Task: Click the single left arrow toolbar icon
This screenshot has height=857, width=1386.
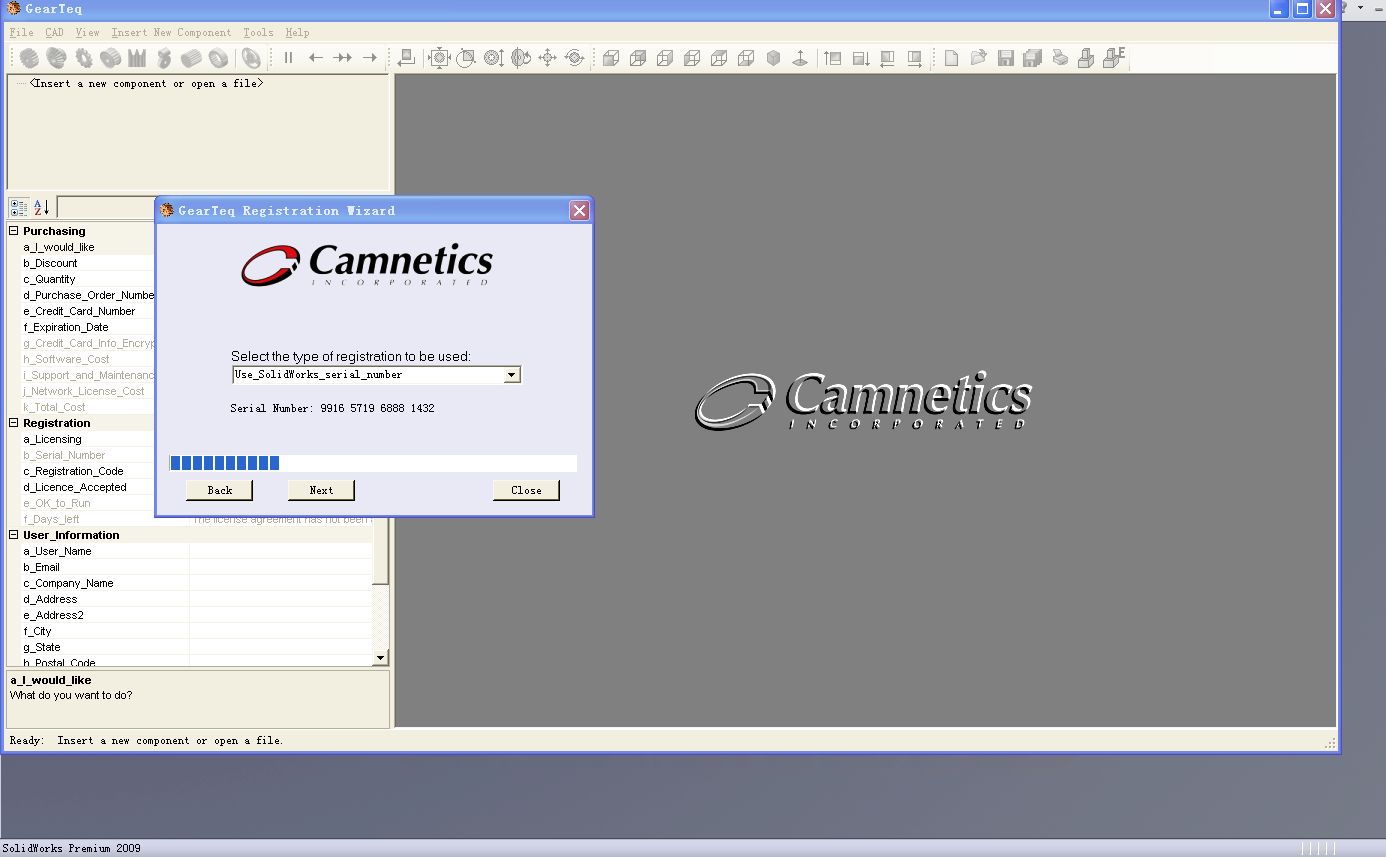Action: point(316,58)
